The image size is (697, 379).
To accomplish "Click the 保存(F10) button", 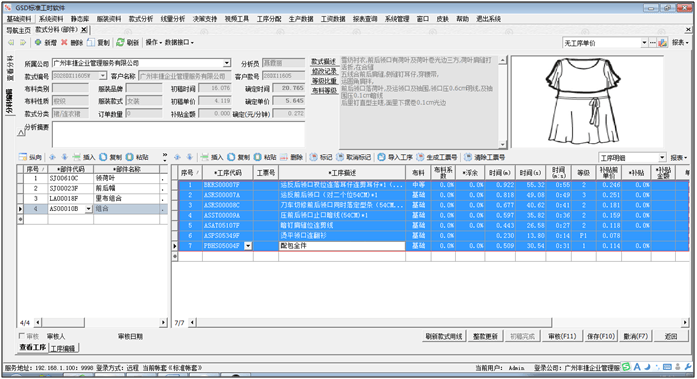I will pos(601,336).
